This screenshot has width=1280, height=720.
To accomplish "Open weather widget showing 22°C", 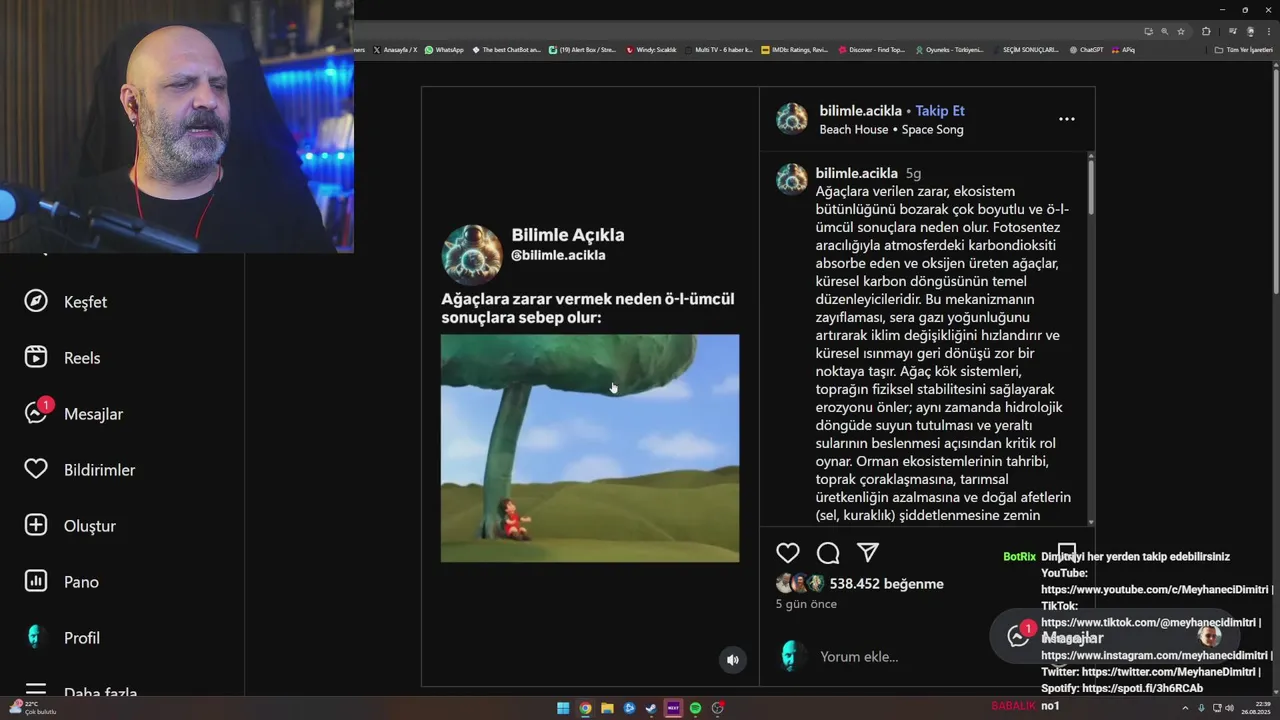I will tap(33, 707).
